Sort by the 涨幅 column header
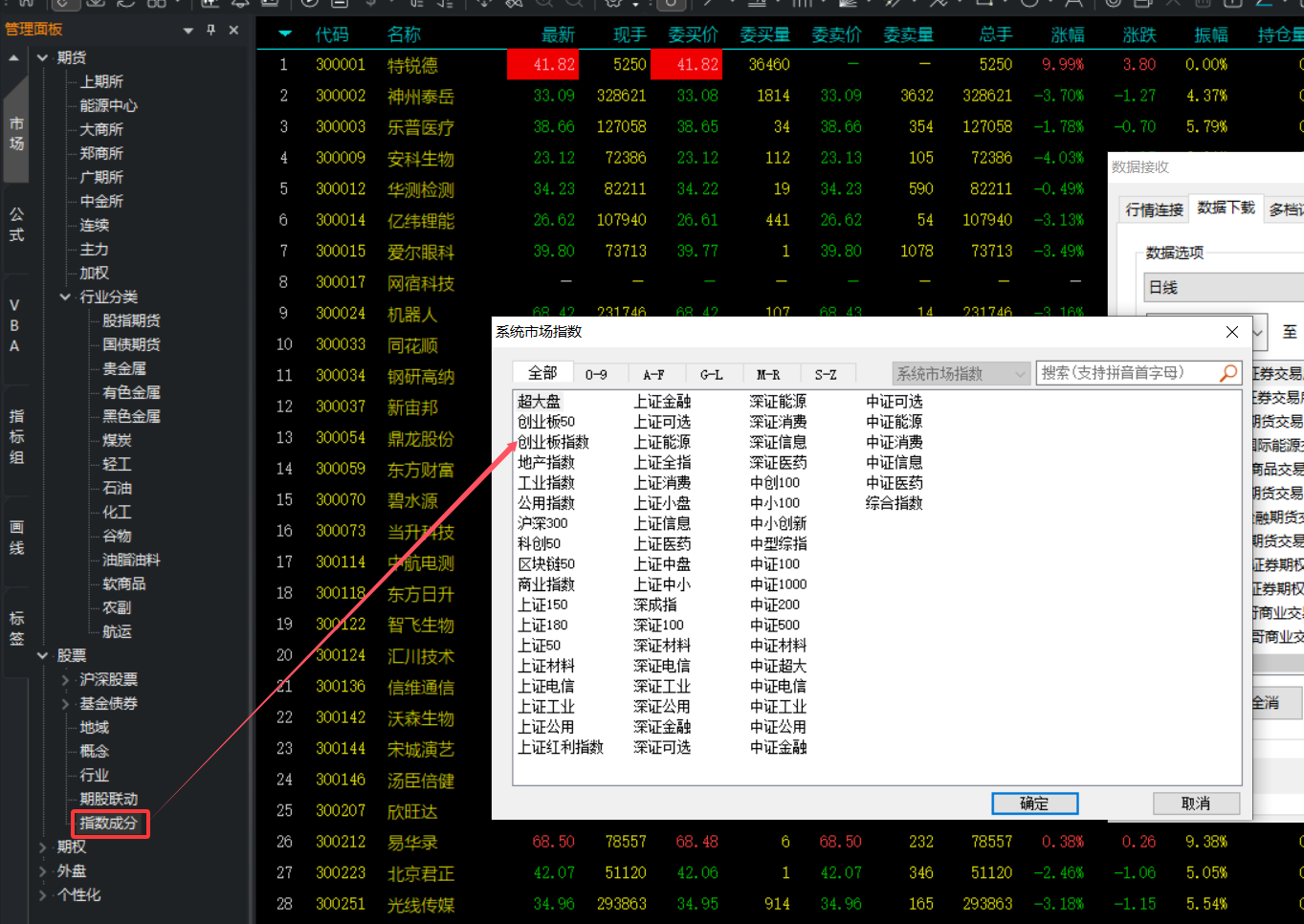This screenshot has width=1304, height=924. [1067, 34]
